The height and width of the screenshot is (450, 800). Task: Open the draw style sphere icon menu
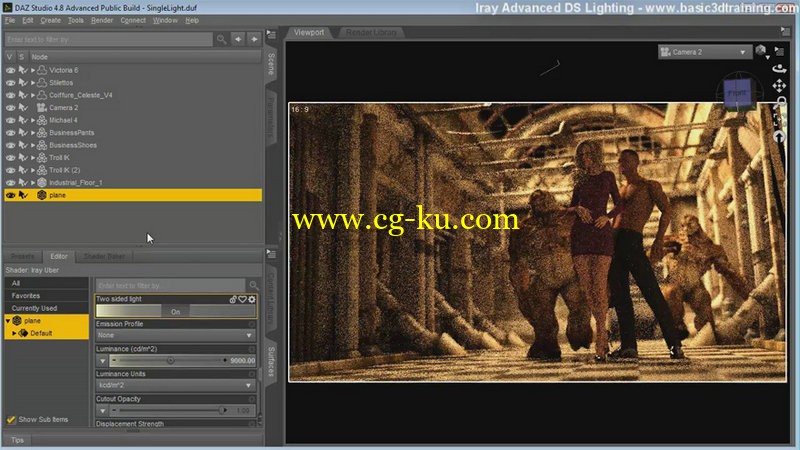[x=761, y=51]
